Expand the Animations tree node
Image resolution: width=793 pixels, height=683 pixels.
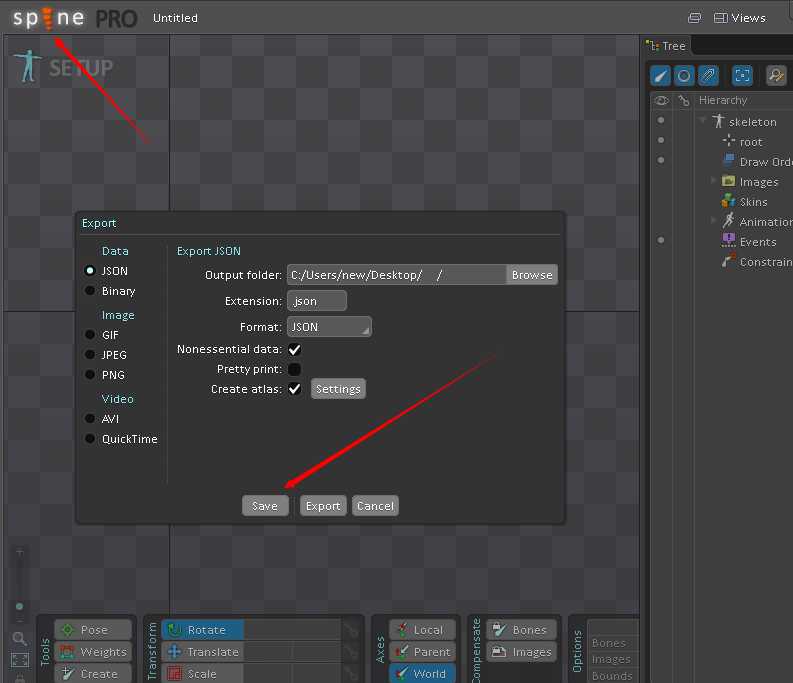pos(713,220)
